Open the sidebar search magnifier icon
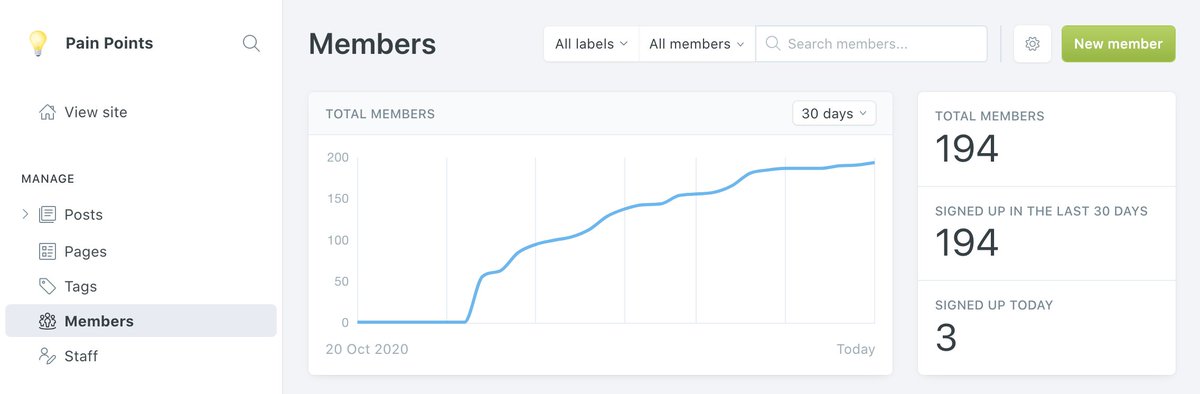1200x394 pixels. [252, 43]
